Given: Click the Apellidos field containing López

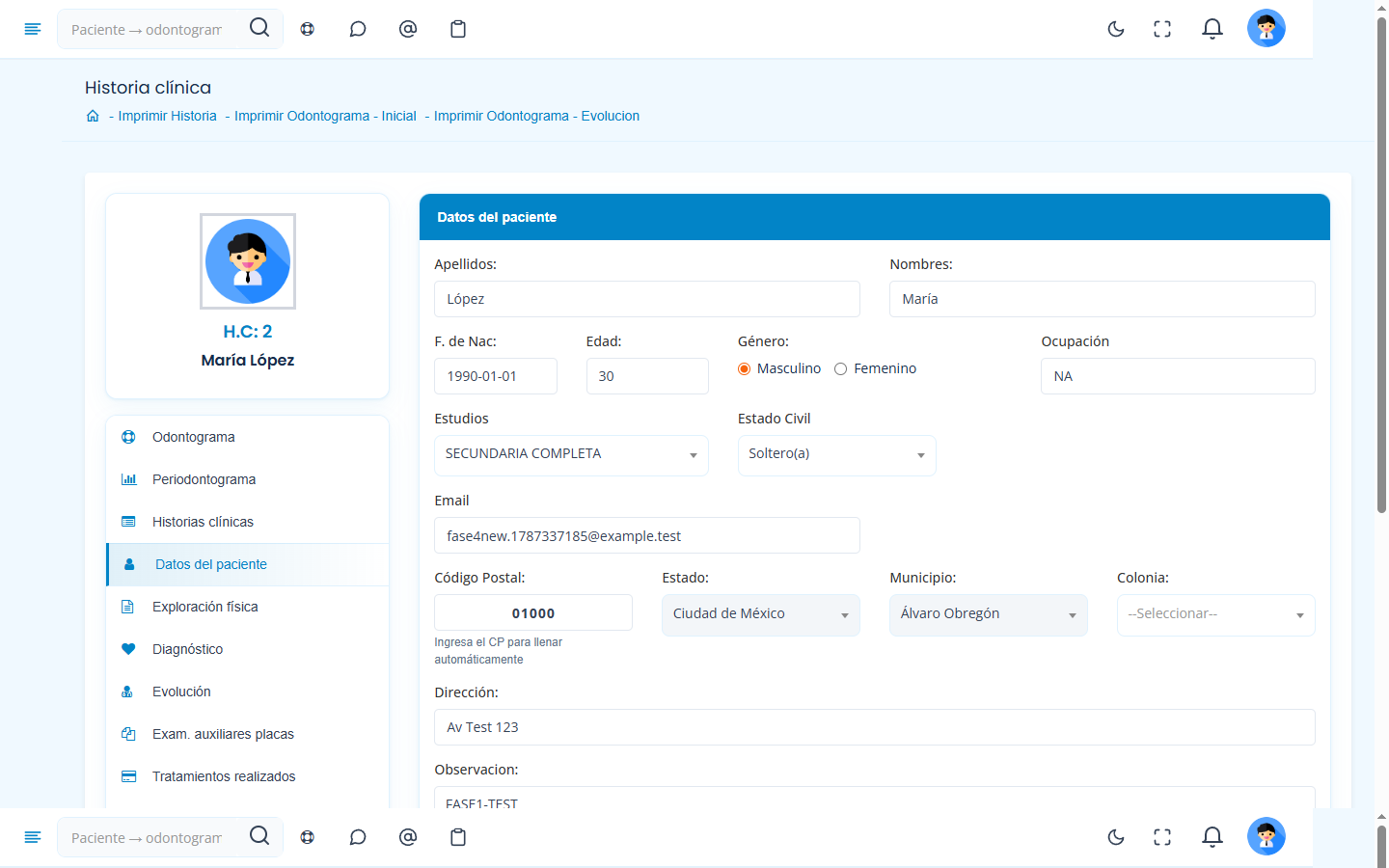Looking at the screenshot, I should click(646, 299).
